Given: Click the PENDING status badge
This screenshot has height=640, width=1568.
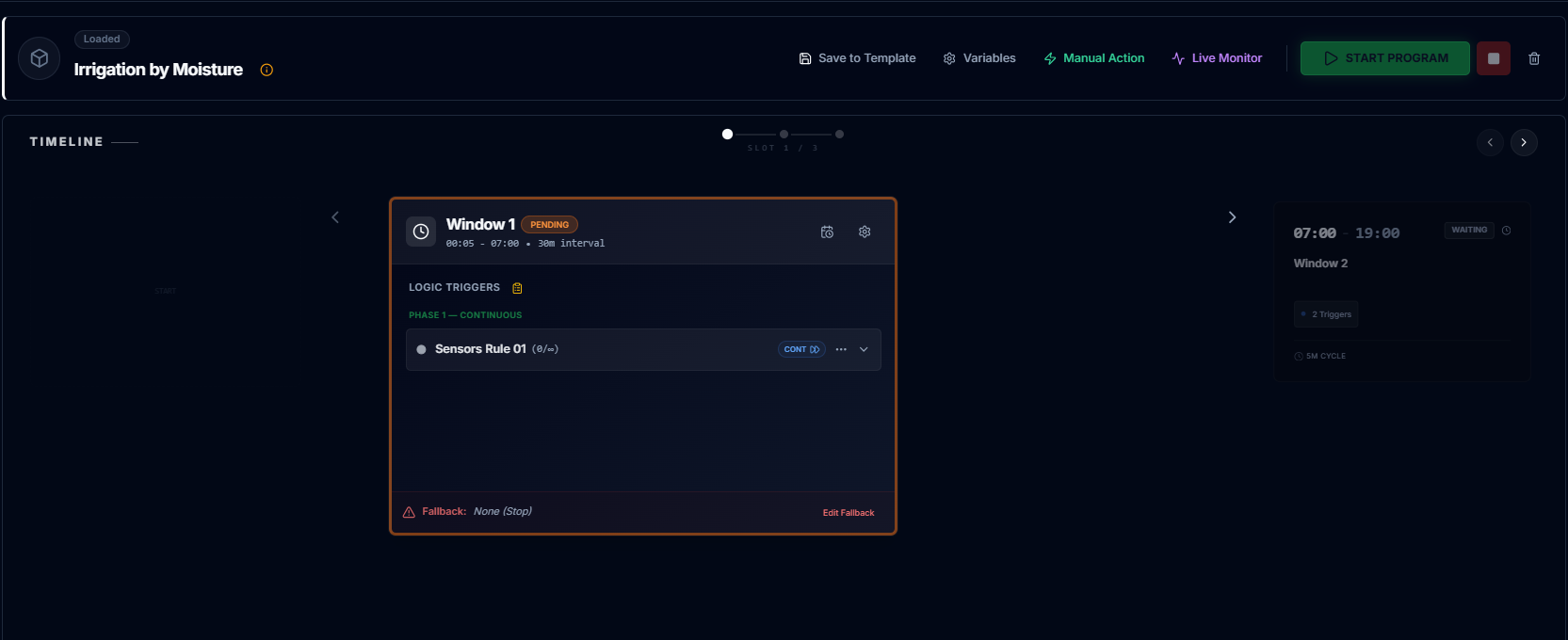Looking at the screenshot, I should click(549, 225).
